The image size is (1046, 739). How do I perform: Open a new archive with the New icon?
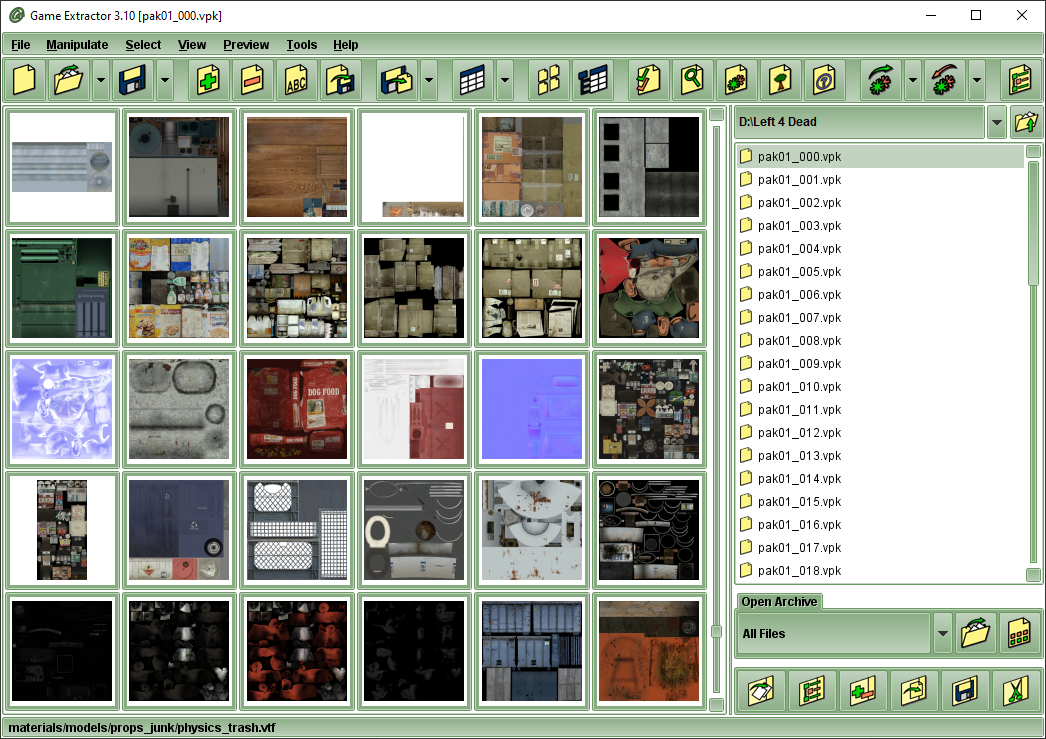[23, 80]
